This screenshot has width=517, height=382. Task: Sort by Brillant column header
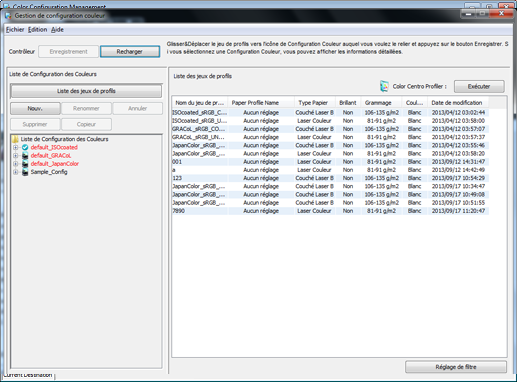pos(348,103)
